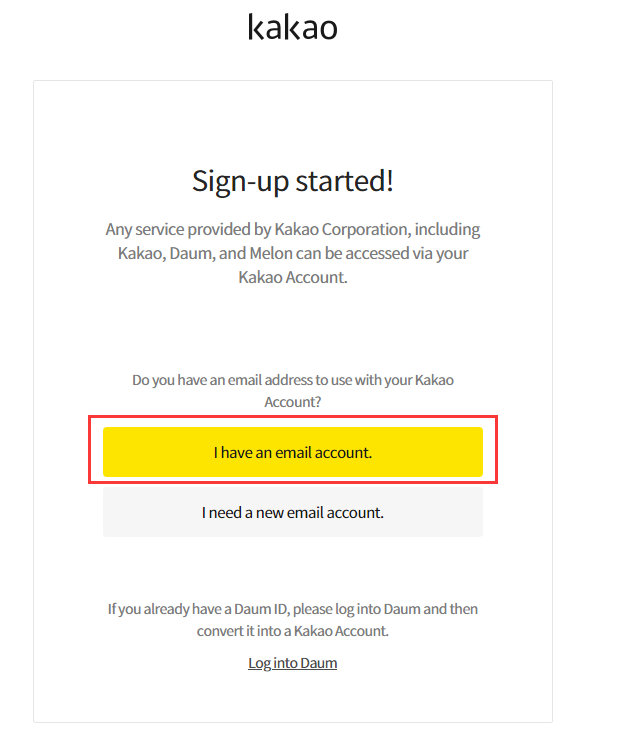Click the Daum ID conversion notice text
The height and width of the screenshot is (734, 630).
pos(293,620)
